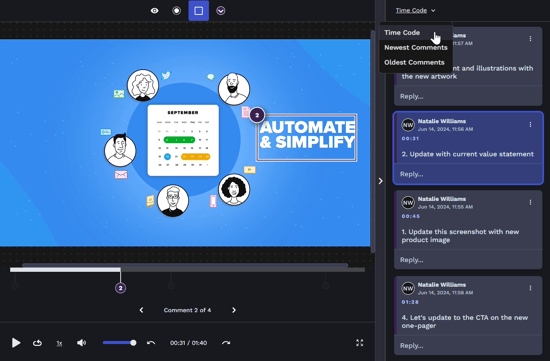Viewport: 550px width, 361px height.
Task: Click timeline marker 2 below progress bar
Action: point(120,288)
